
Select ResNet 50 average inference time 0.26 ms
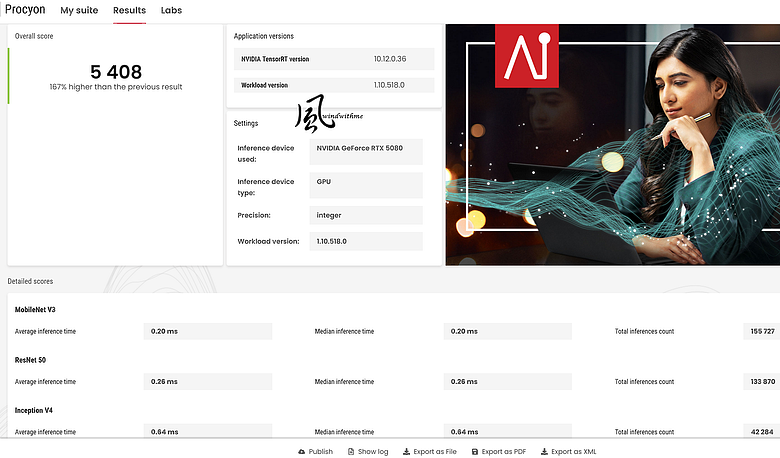(208, 381)
